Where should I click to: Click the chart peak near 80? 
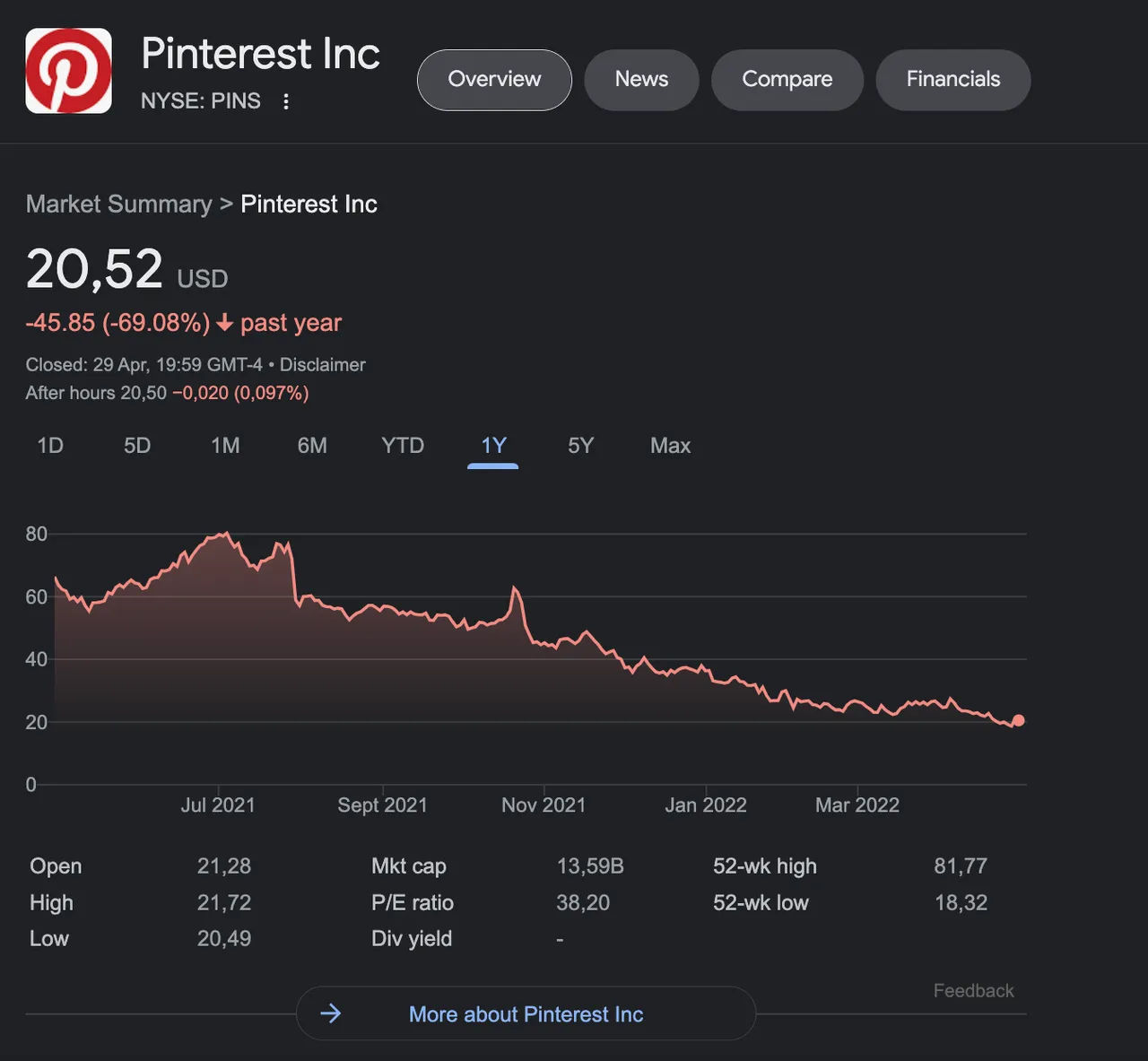226,535
